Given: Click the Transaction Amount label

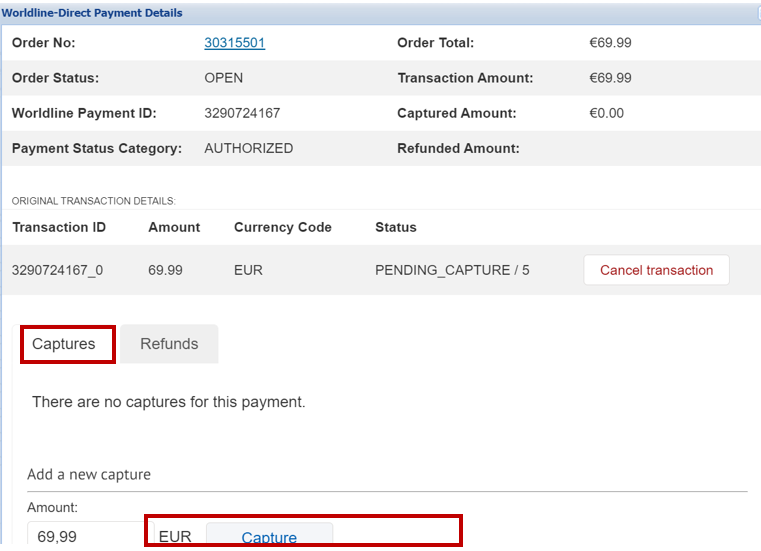Looking at the screenshot, I should click(465, 78).
